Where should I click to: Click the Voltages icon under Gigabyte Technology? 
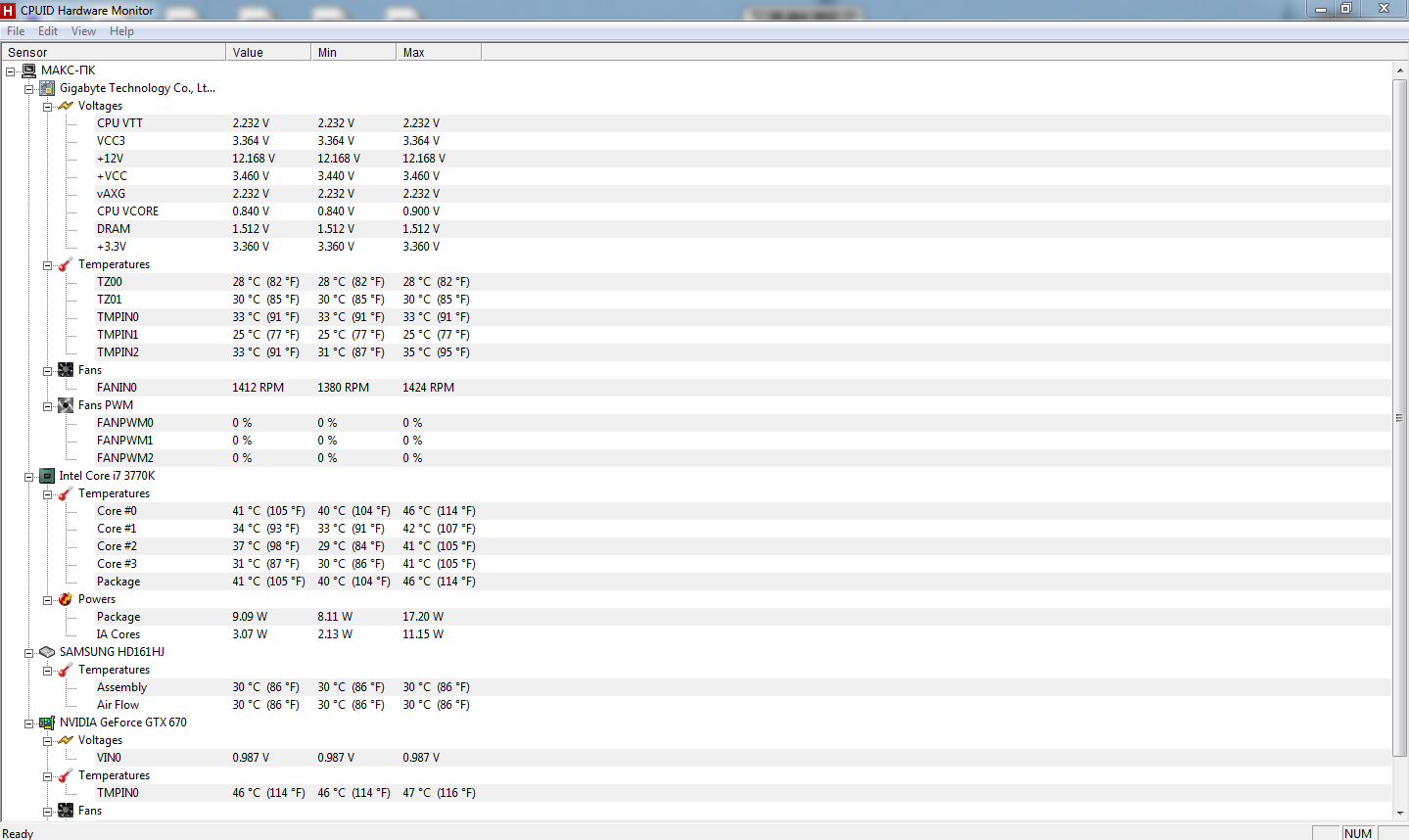[66, 106]
